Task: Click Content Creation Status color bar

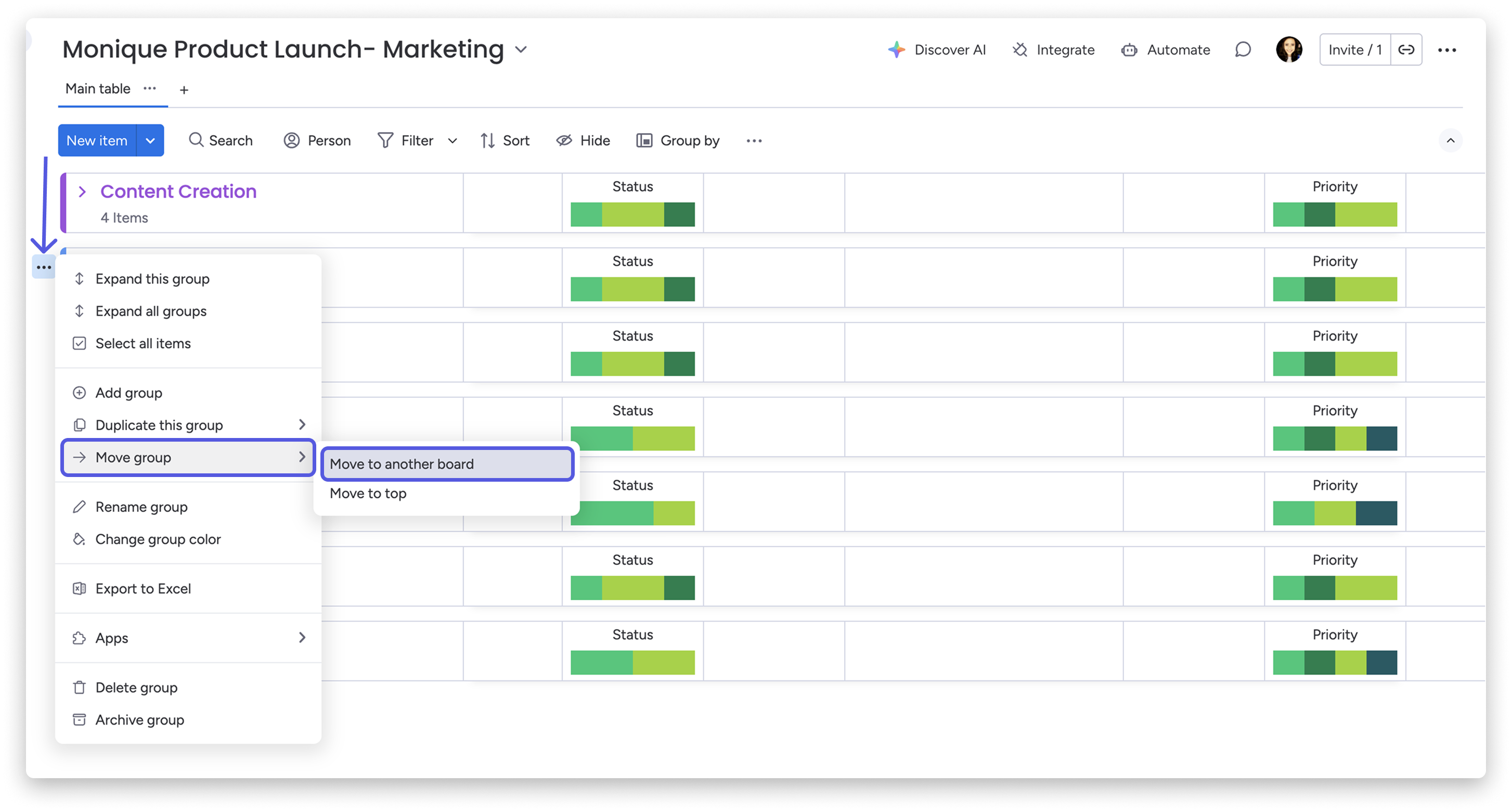Action: pyautogui.click(x=632, y=214)
